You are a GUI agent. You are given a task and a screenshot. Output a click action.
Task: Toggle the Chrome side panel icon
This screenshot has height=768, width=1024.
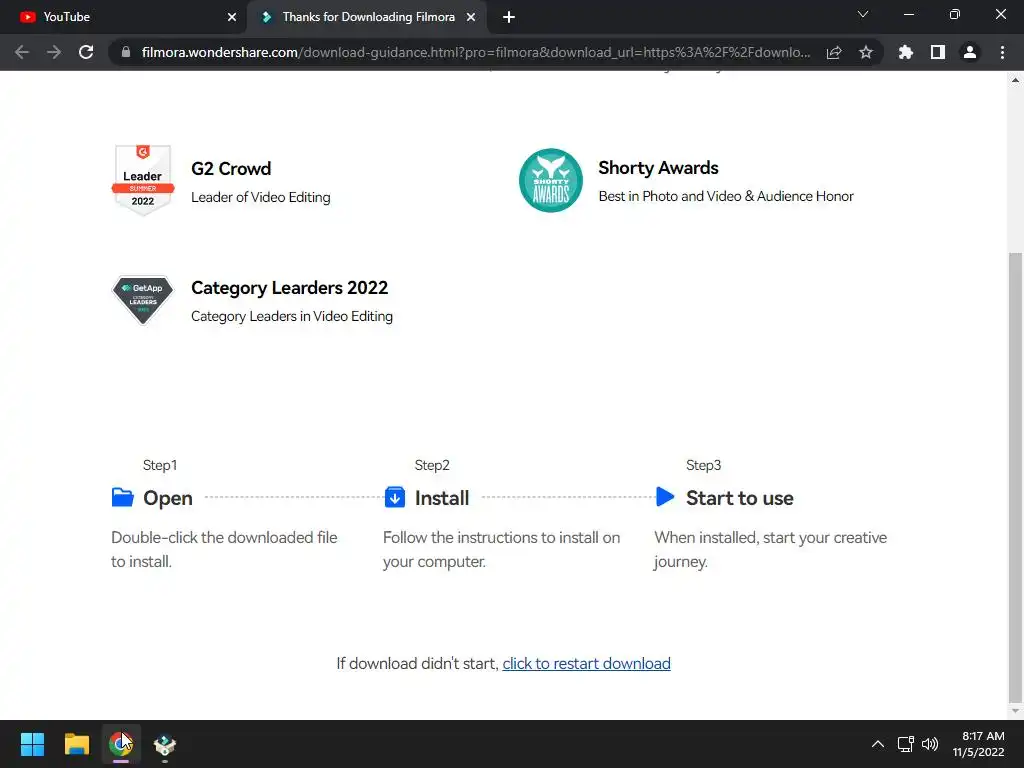938,52
